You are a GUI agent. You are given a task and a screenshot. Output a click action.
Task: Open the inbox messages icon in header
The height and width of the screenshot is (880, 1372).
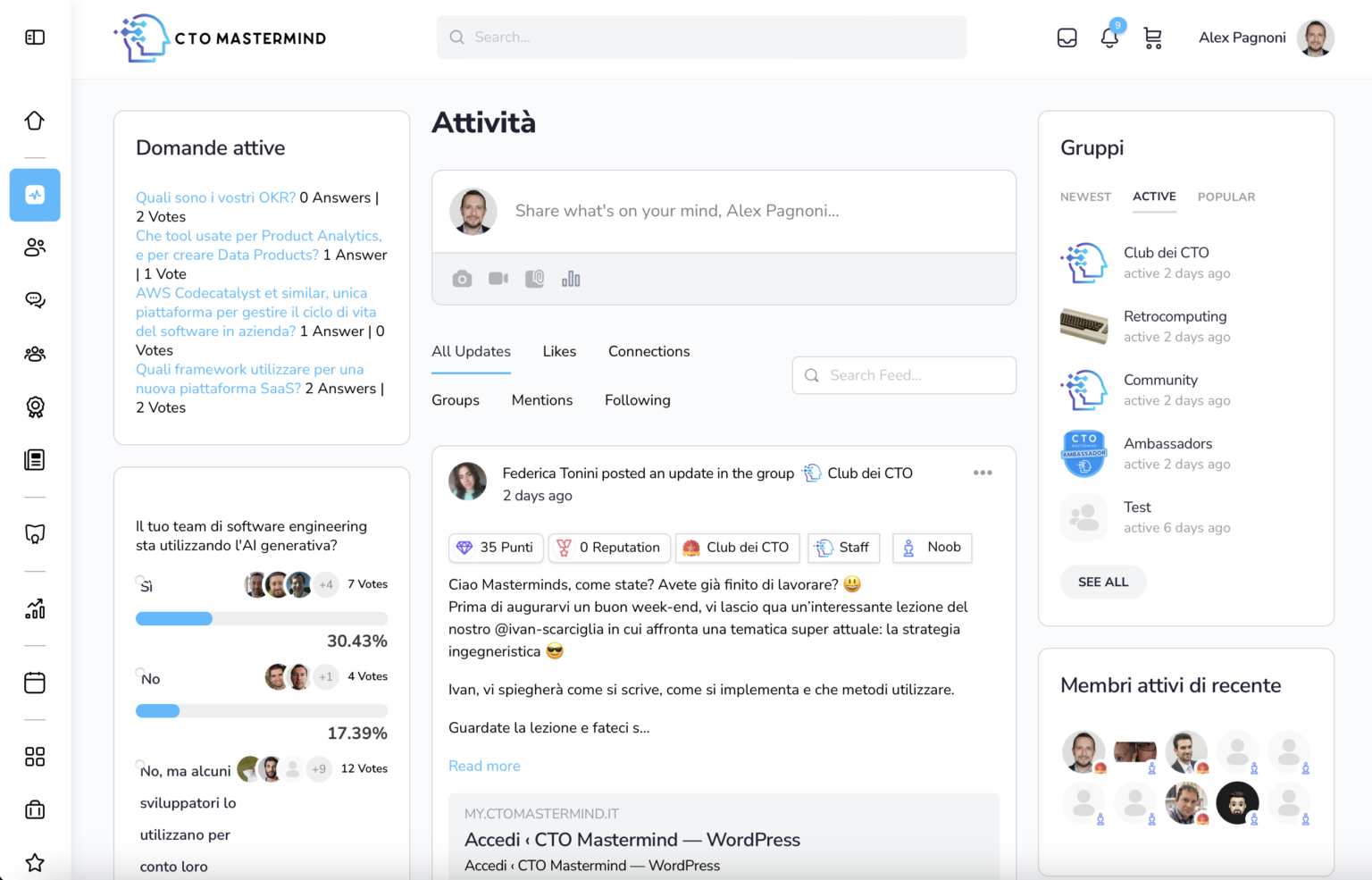[x=1067, y=38]
